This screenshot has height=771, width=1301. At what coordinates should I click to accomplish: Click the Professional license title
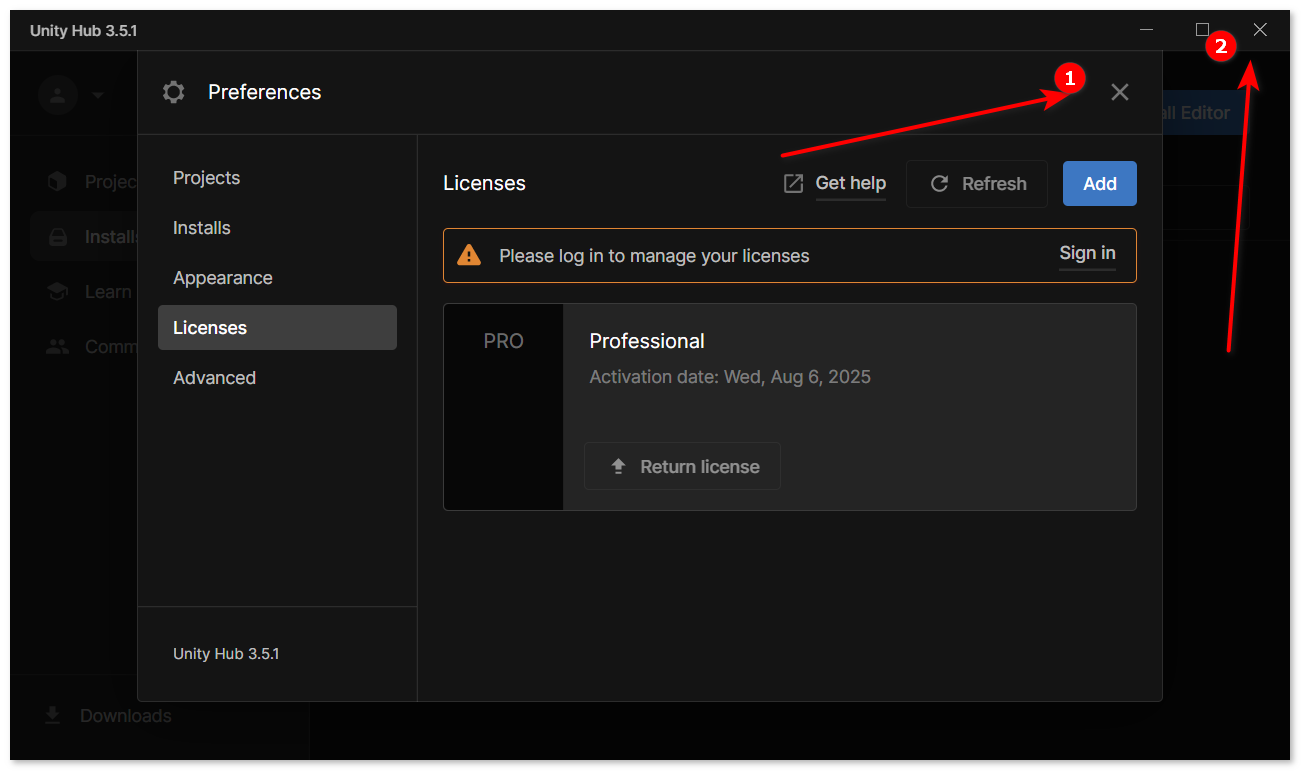click(647, 341)
